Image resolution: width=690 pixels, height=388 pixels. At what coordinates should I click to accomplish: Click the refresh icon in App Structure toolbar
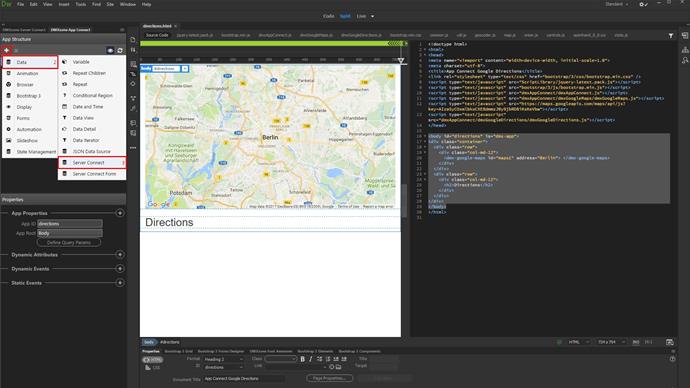pos(120,51)
